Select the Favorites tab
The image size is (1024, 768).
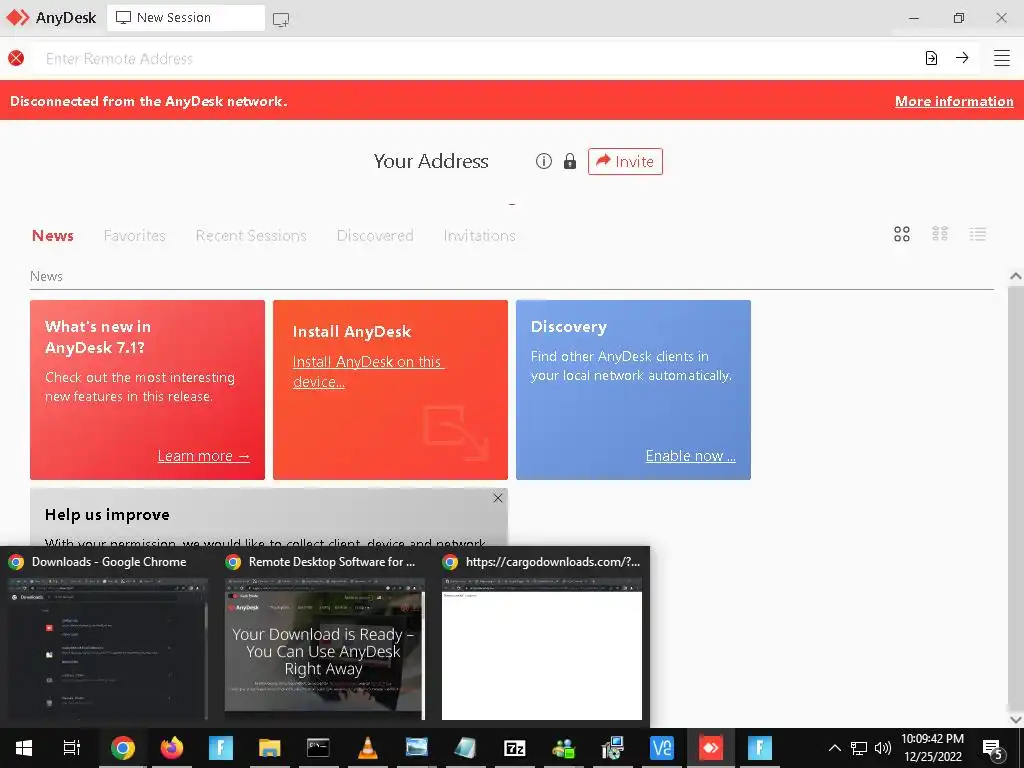(135, 236)
